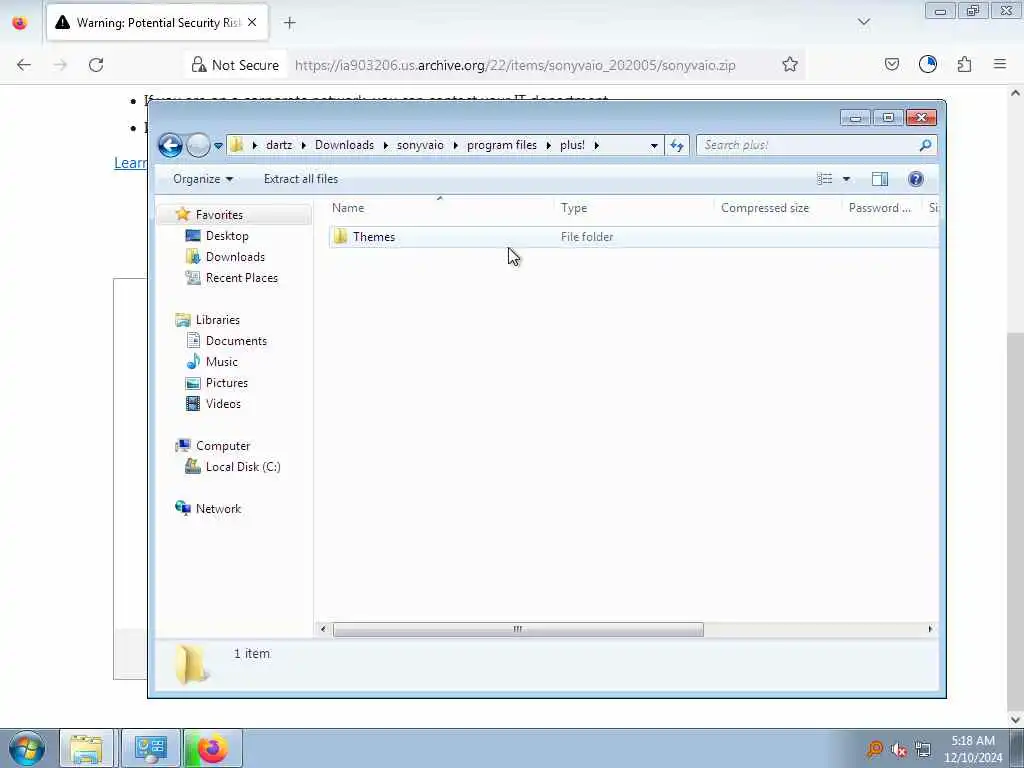Screen dimensions: 1024x768
Task: Sort by Compressed size column header
Action: 777,208
